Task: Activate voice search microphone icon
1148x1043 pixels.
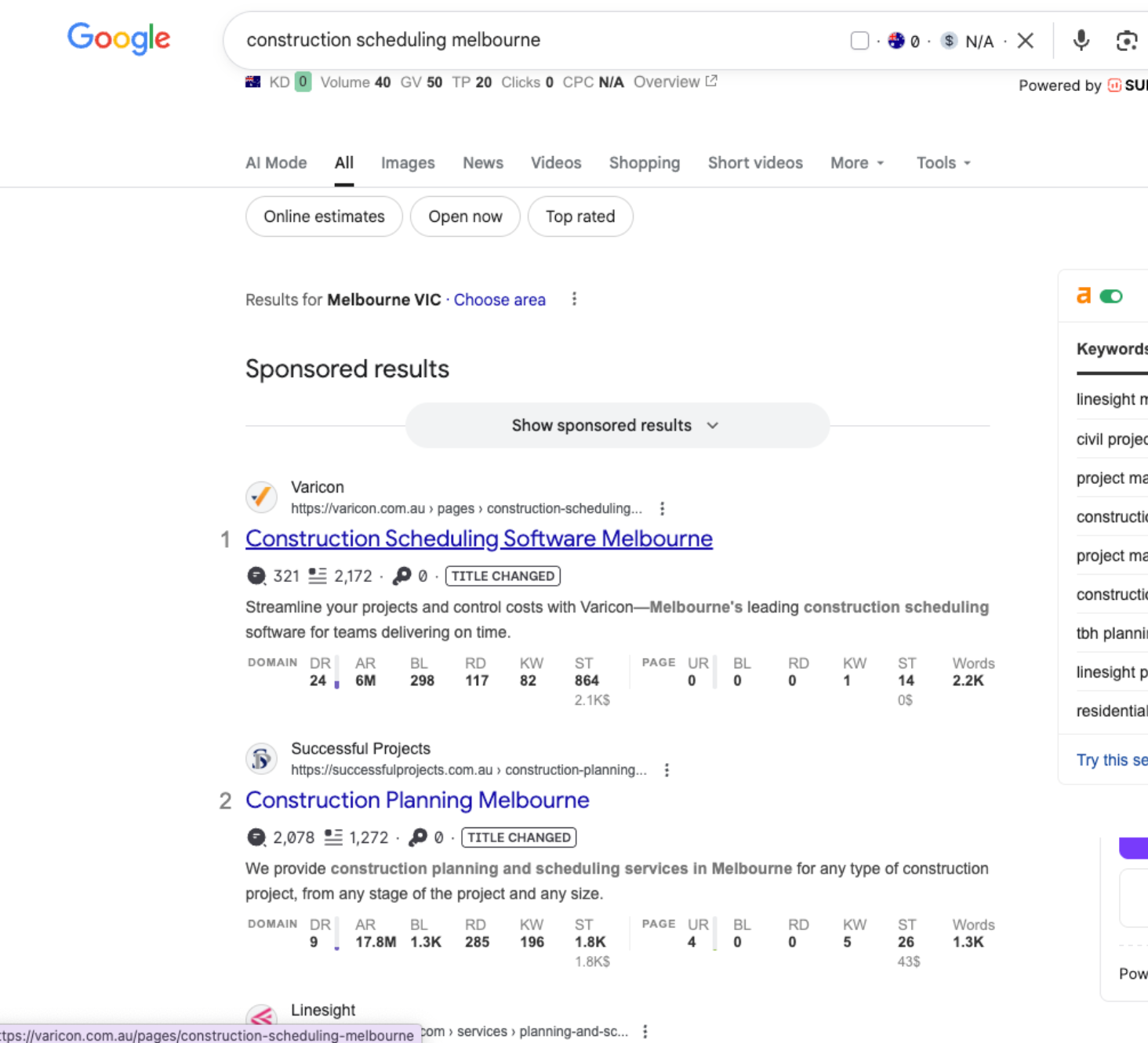Action: (x=1081, y=40)
